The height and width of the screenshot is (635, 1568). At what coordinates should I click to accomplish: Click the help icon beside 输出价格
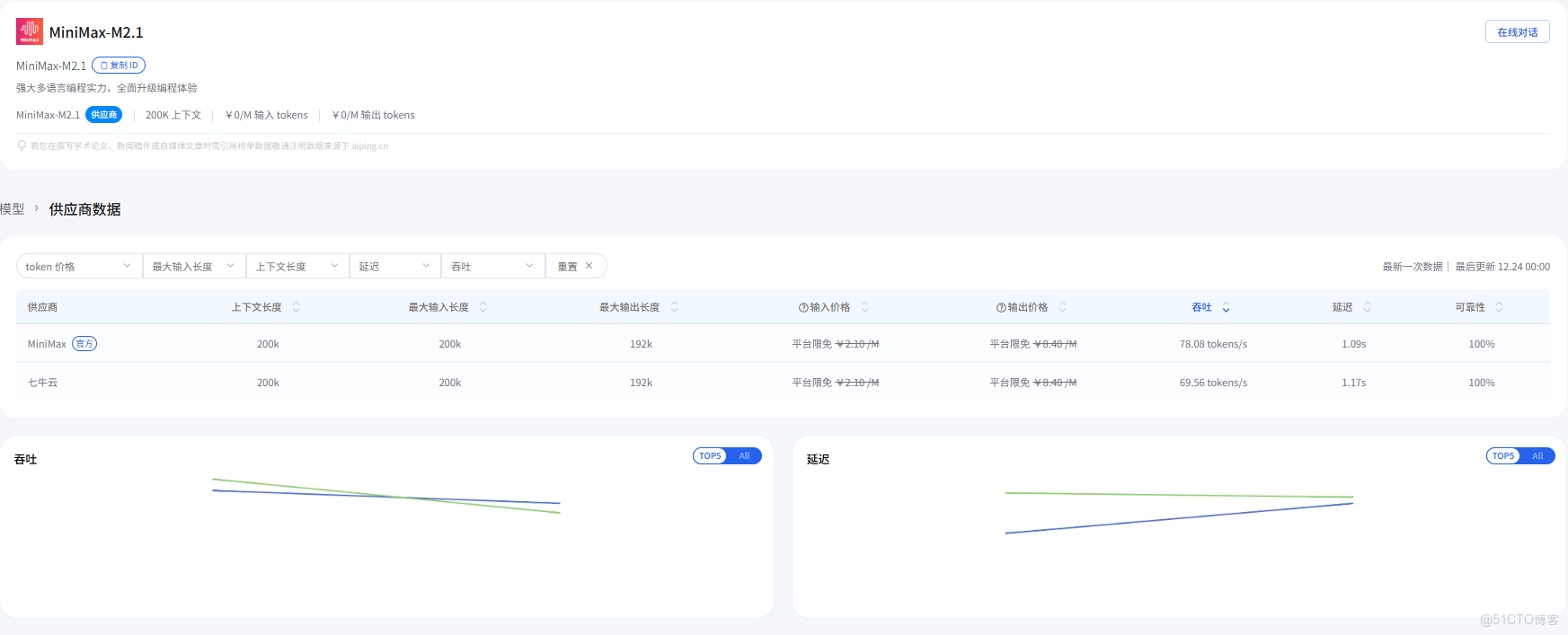[1001, 307]
